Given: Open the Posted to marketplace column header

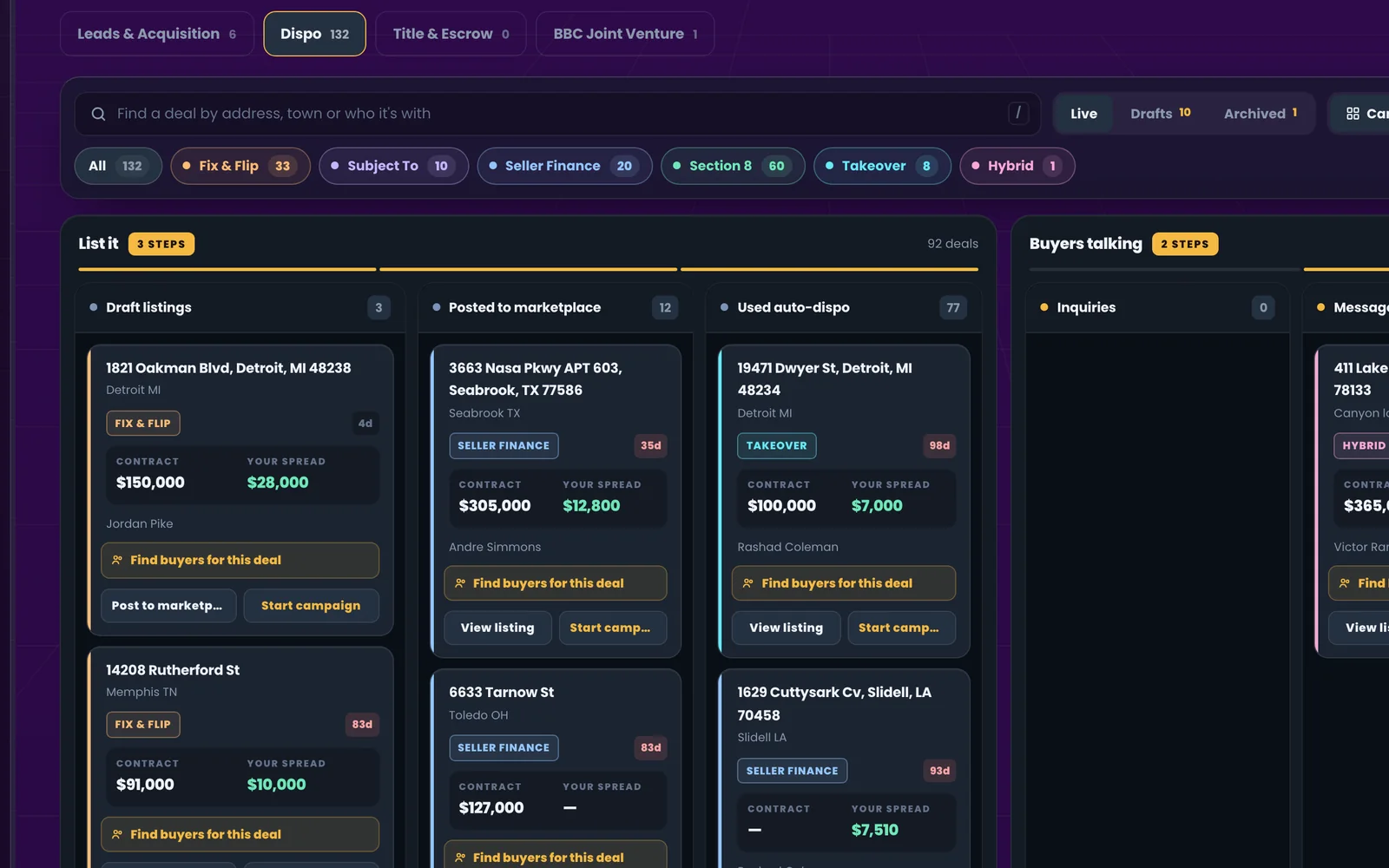Looking at the screenshot, I should point(556,307).
